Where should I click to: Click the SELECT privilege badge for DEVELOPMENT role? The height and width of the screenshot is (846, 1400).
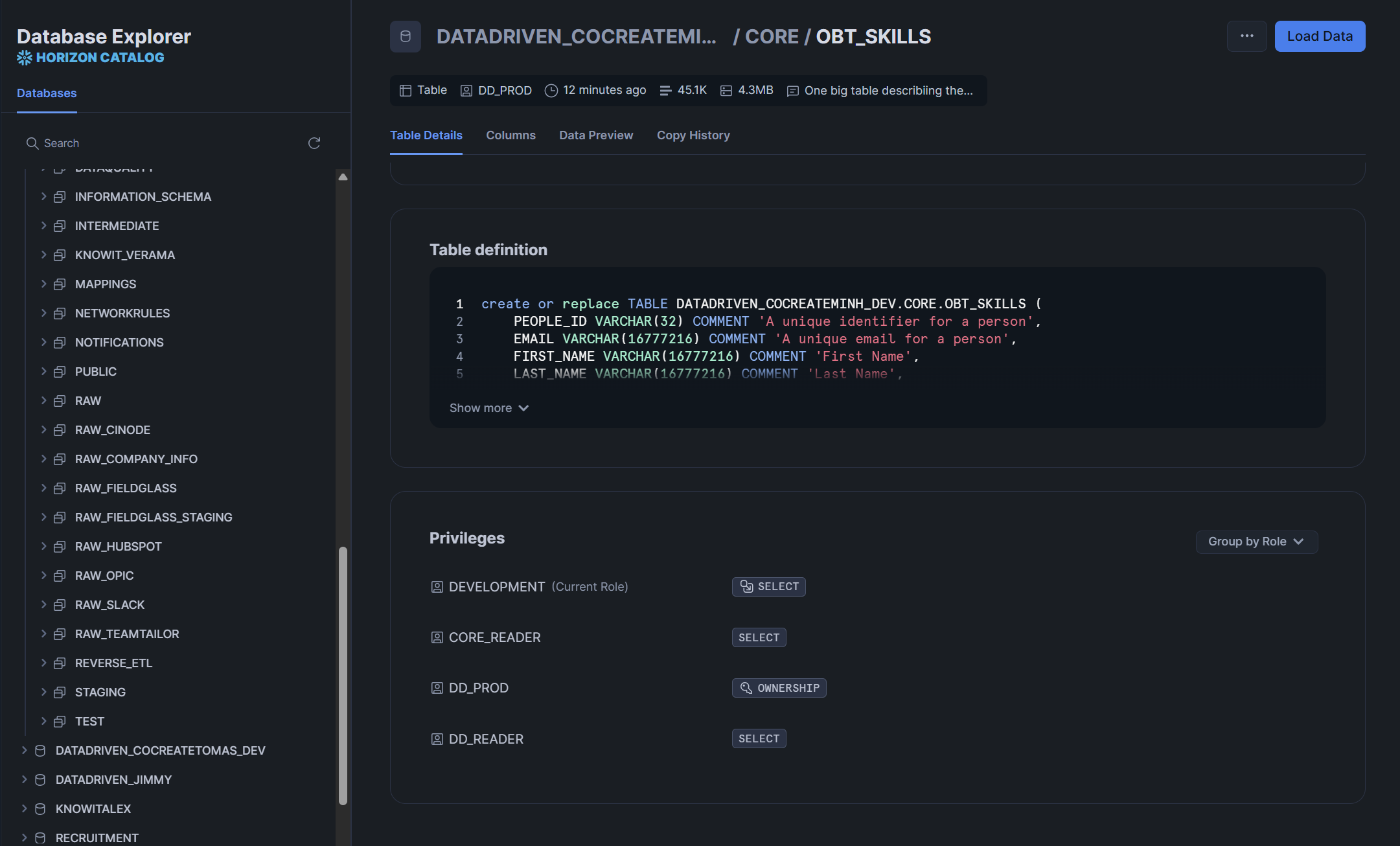click(x=768, y=586)
